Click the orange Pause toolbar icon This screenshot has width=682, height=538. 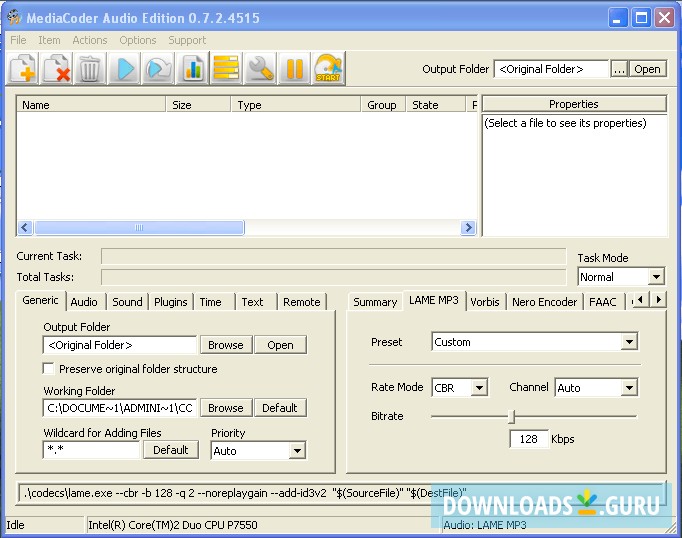tap(294, 68)
